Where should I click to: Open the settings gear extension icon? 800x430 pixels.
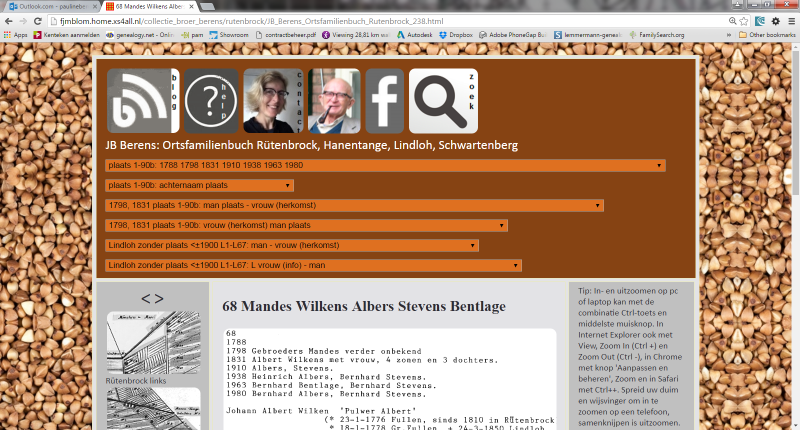pos(776,21)
